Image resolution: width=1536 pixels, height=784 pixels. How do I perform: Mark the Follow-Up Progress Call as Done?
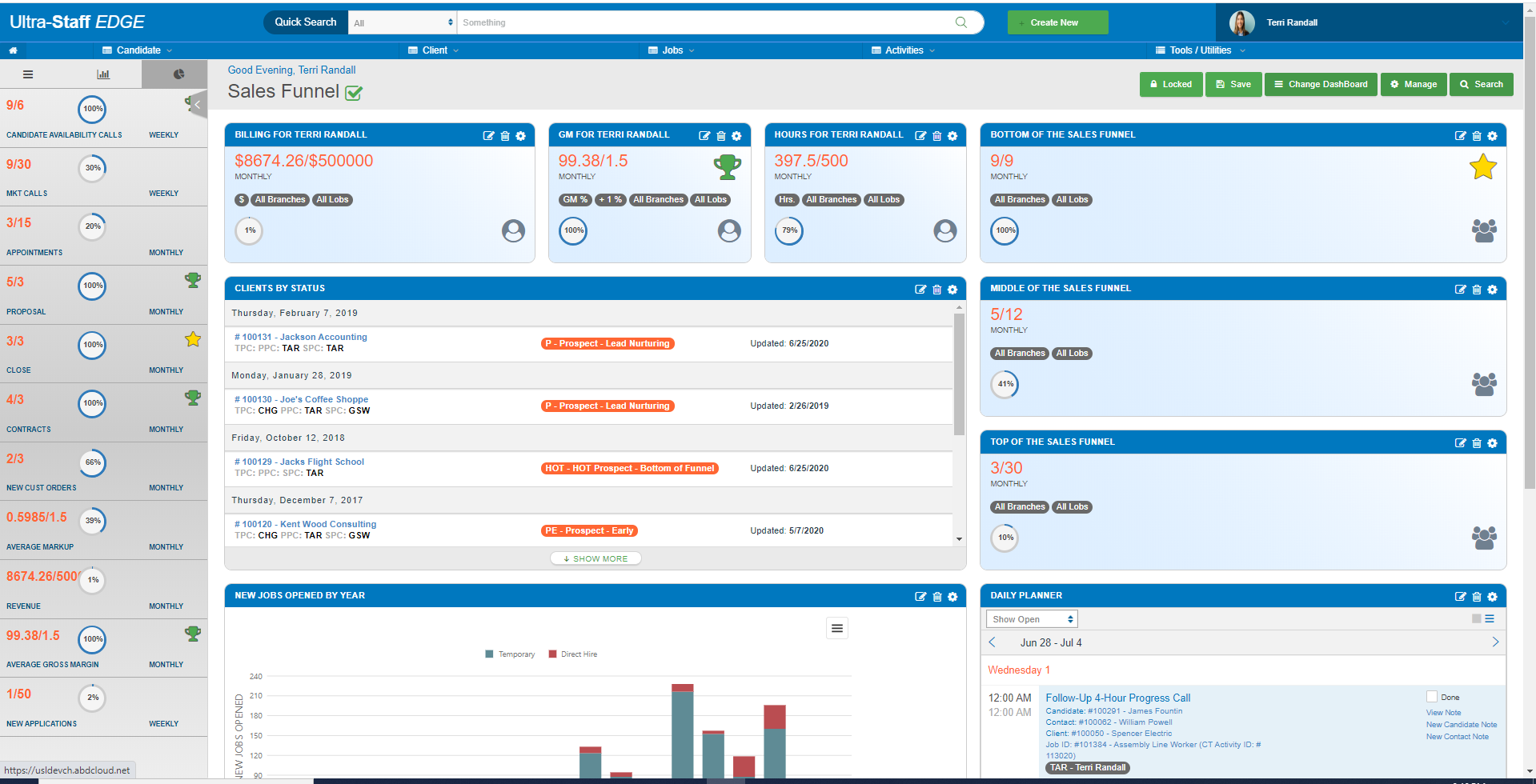click(x=1430, y=696)
